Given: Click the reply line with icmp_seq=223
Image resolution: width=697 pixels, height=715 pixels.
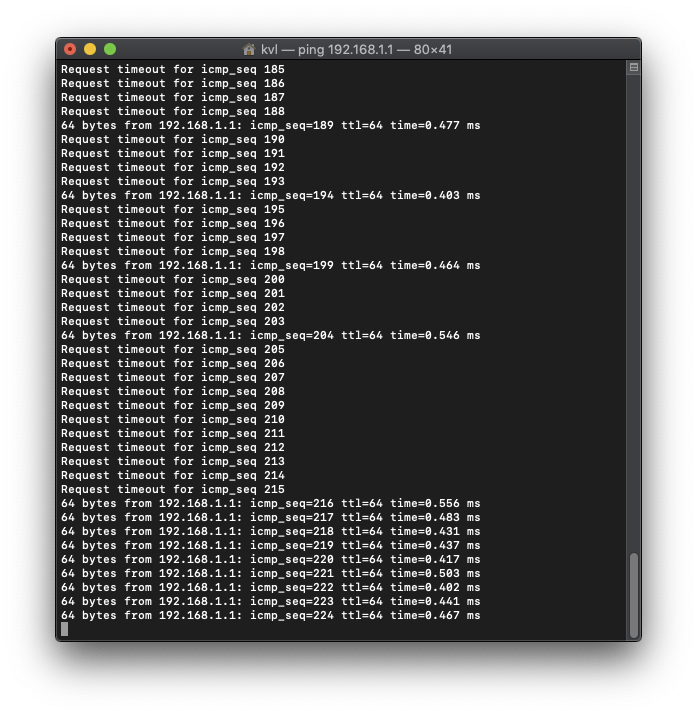Looking at the screenshot, I should coord(271,601).
